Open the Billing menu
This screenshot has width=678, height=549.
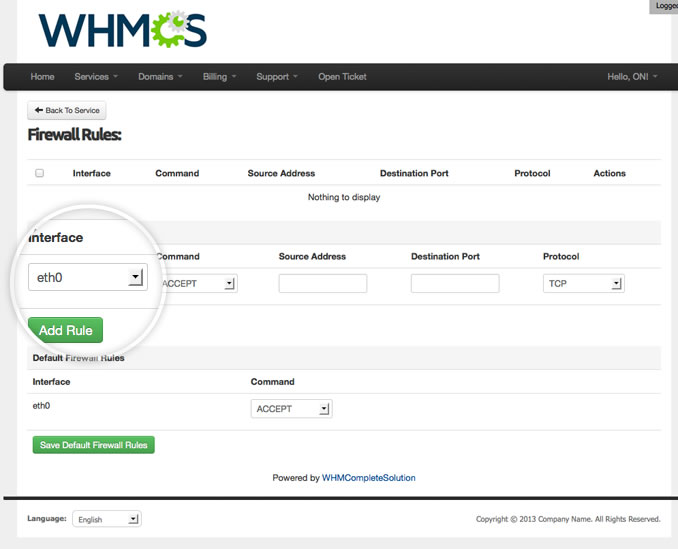click(x=219, y=77)
